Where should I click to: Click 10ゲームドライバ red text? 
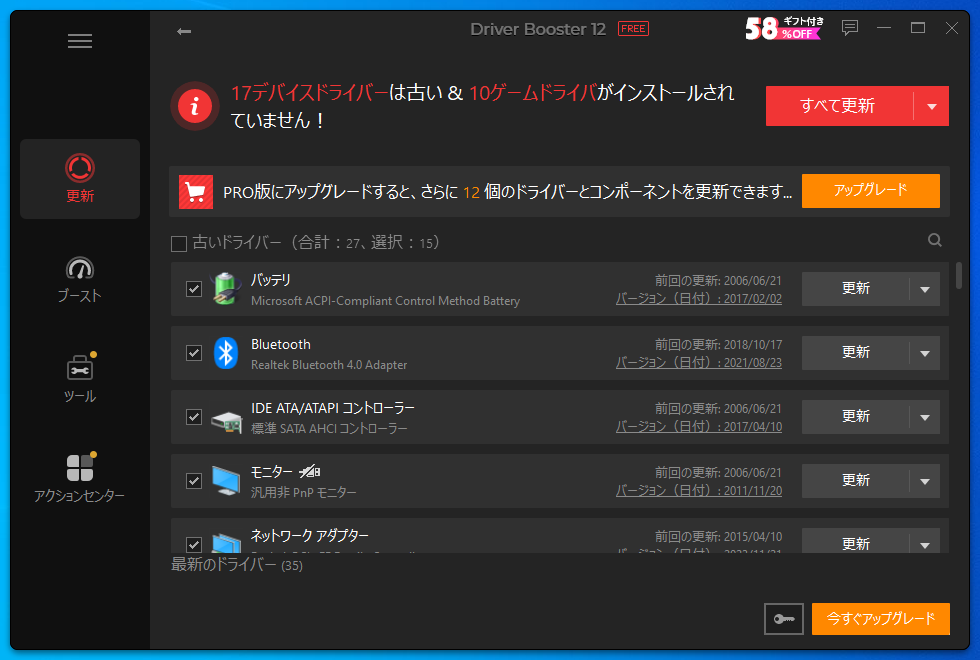coord(532,93)
